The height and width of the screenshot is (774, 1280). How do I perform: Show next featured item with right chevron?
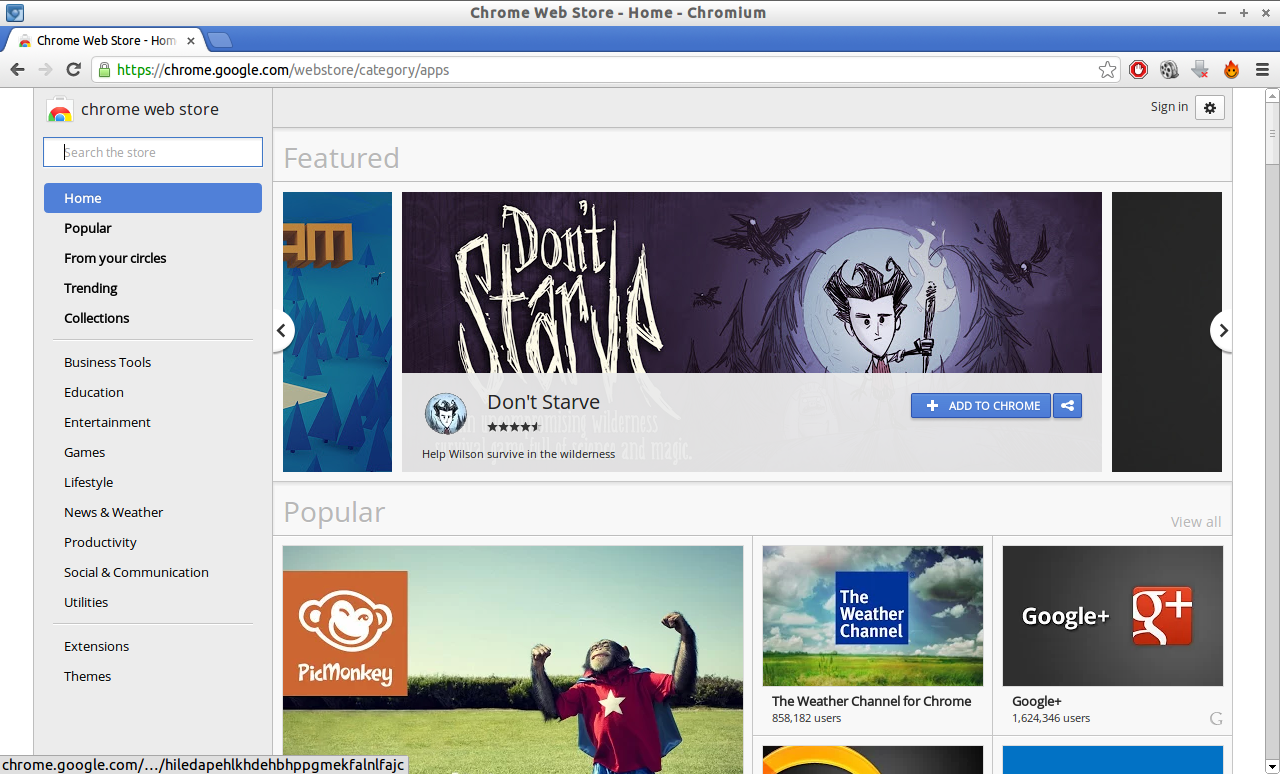tap(1221, 331)
